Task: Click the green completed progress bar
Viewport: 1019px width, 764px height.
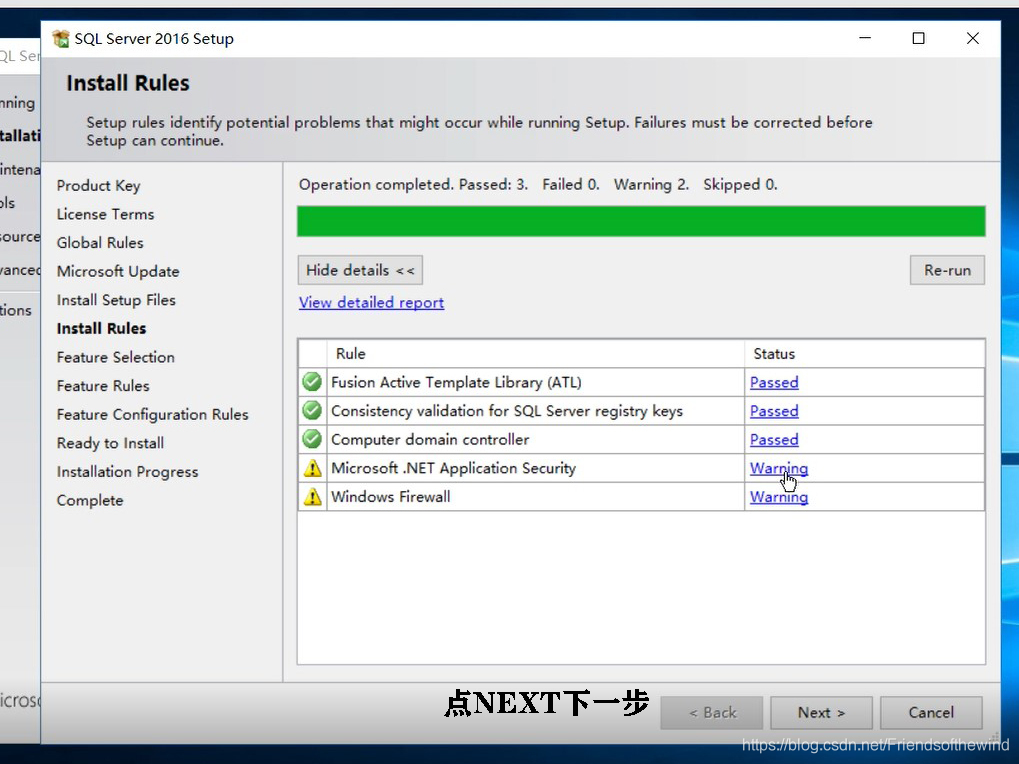Action: pos(641,221)
